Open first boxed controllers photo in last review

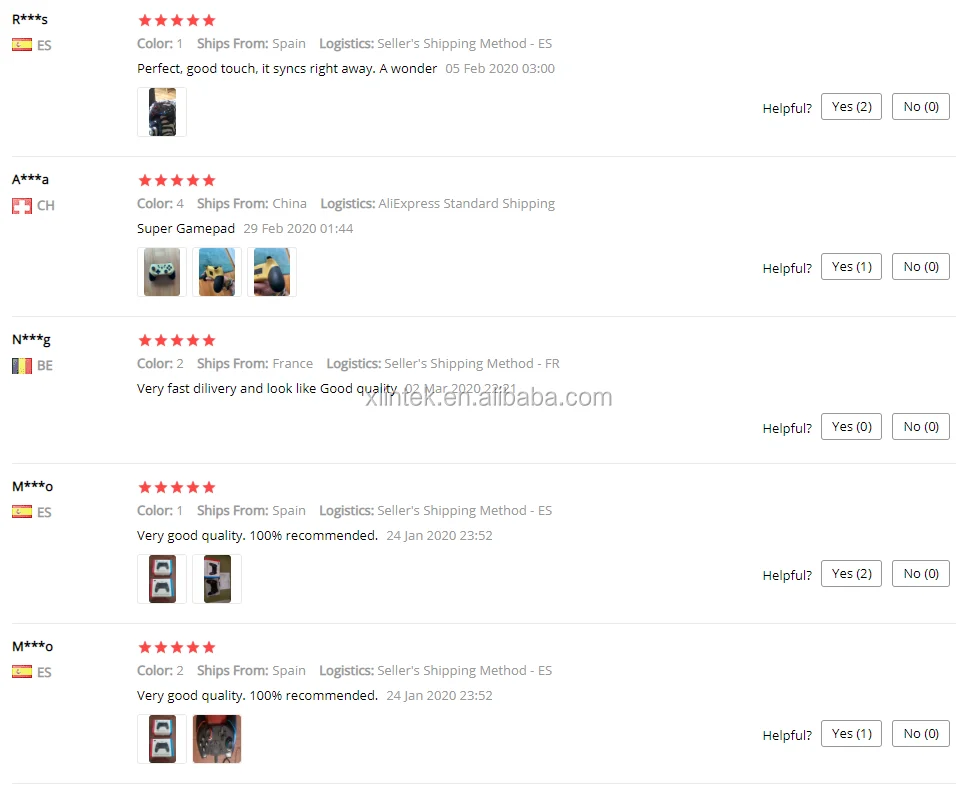(162, 739)
